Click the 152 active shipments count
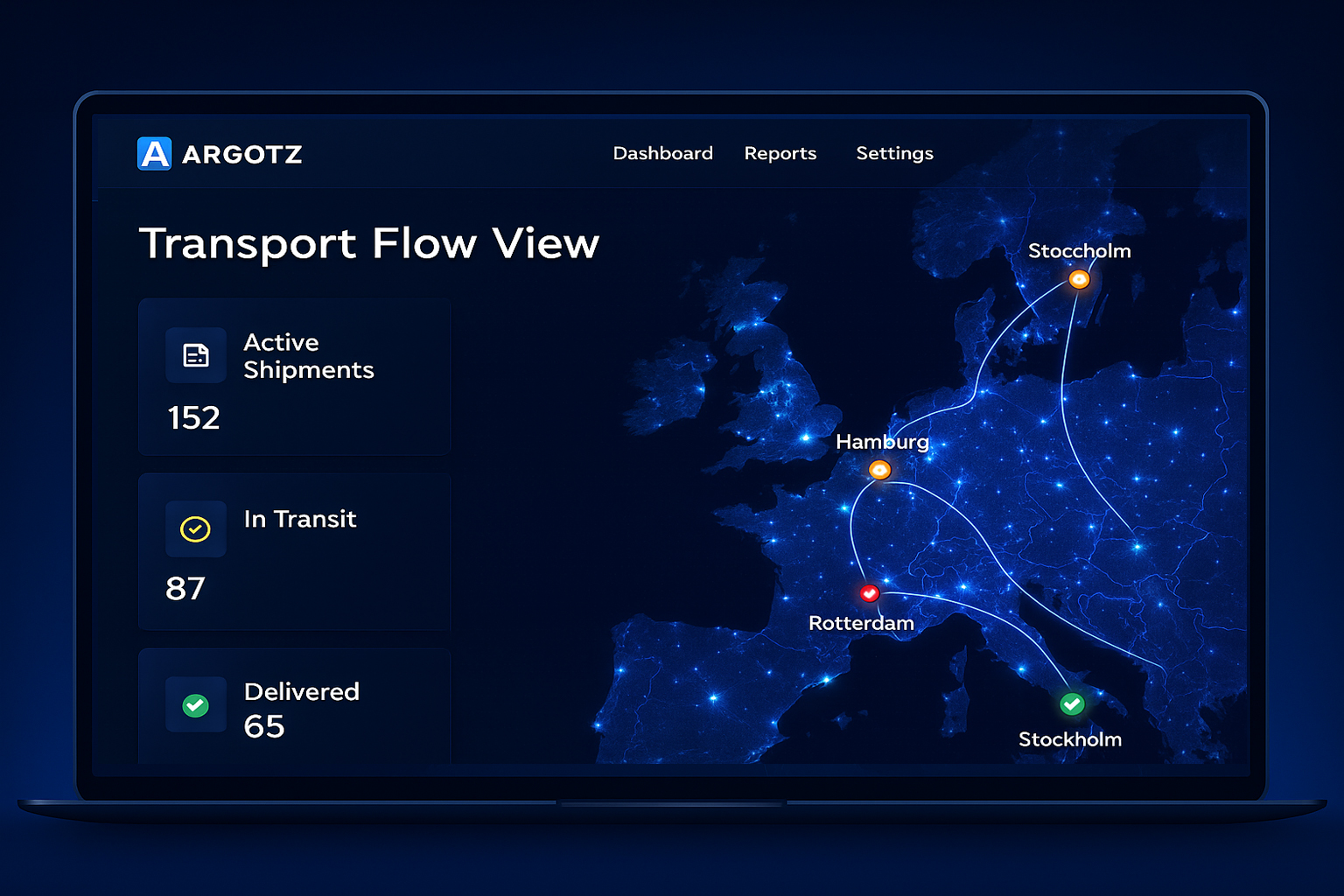This screenshot has width=1344, height=896. click(193, 418)
